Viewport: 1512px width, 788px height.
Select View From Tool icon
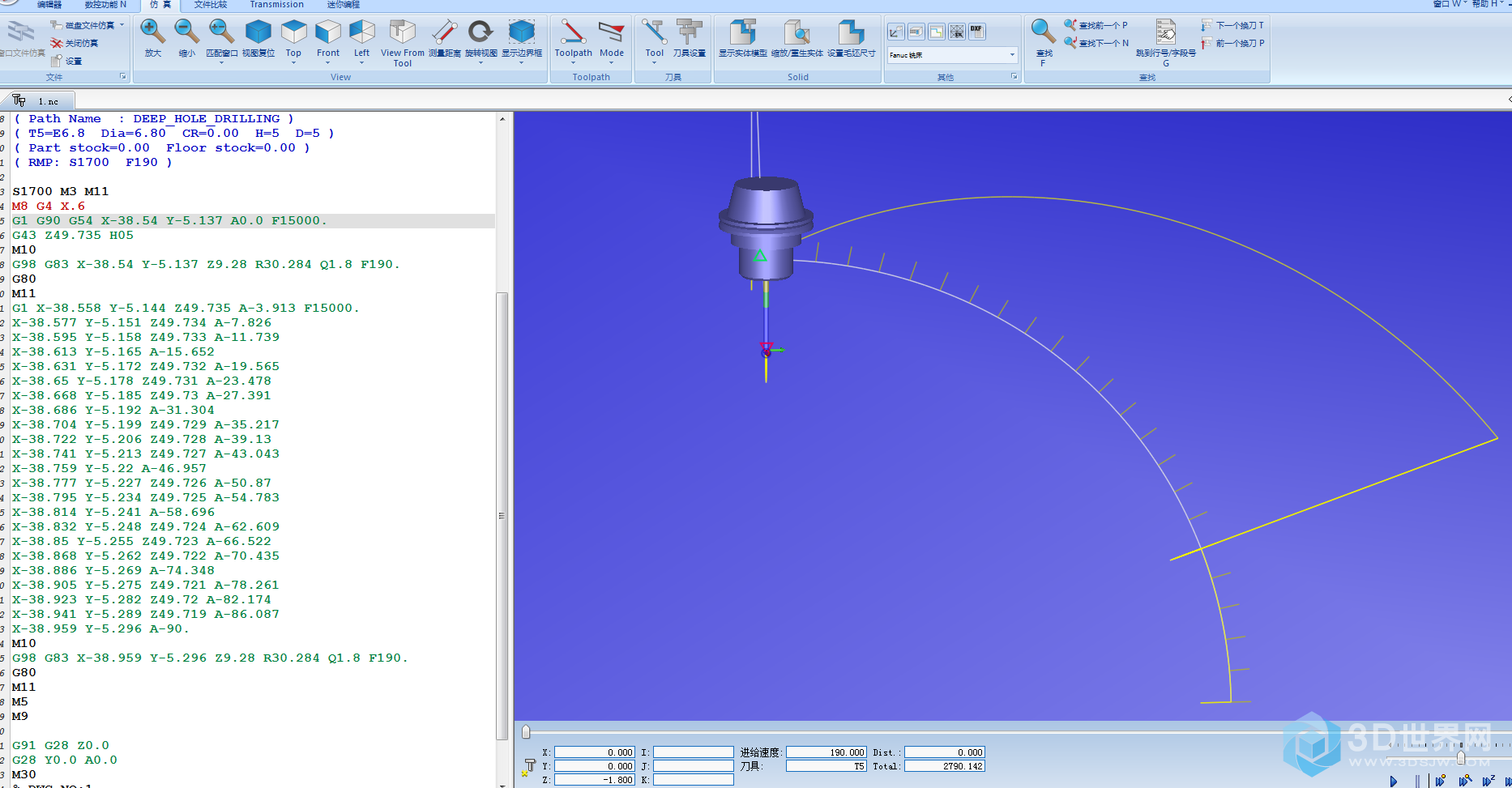tap(402, 32)
